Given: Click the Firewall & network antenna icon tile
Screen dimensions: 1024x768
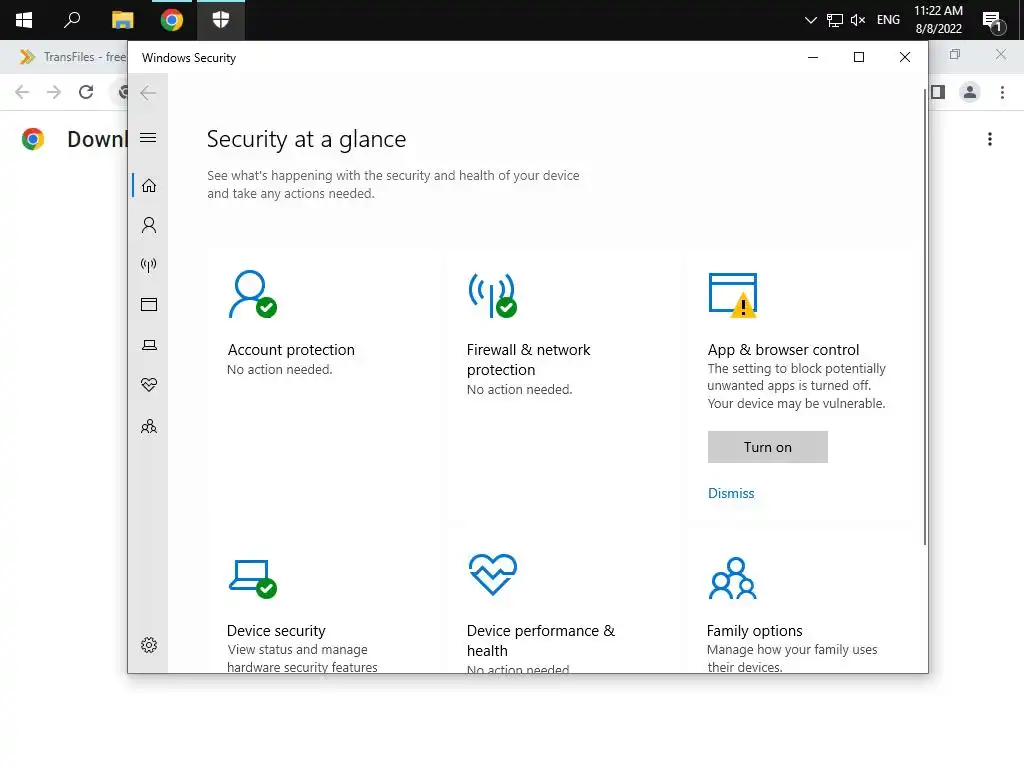Looking at the screenshot, I should point(492,295).
